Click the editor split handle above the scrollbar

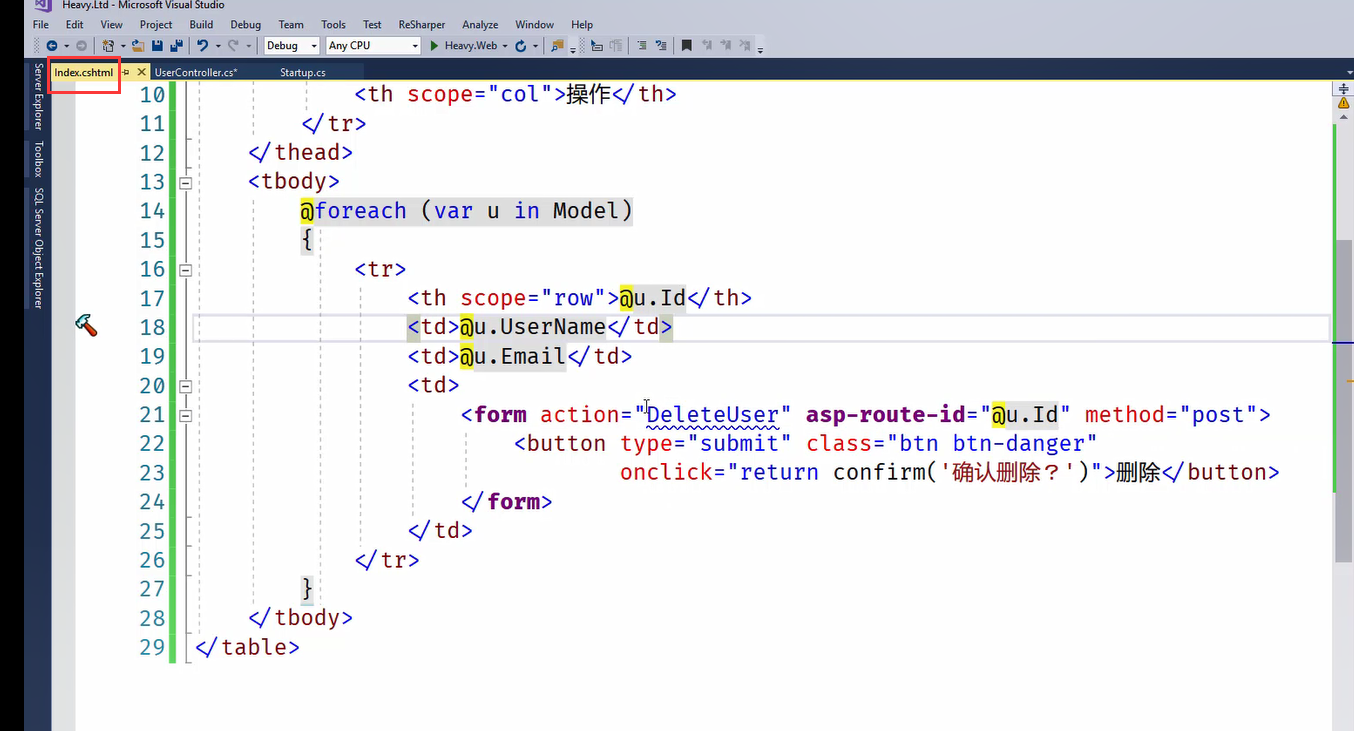point(1344,89)
